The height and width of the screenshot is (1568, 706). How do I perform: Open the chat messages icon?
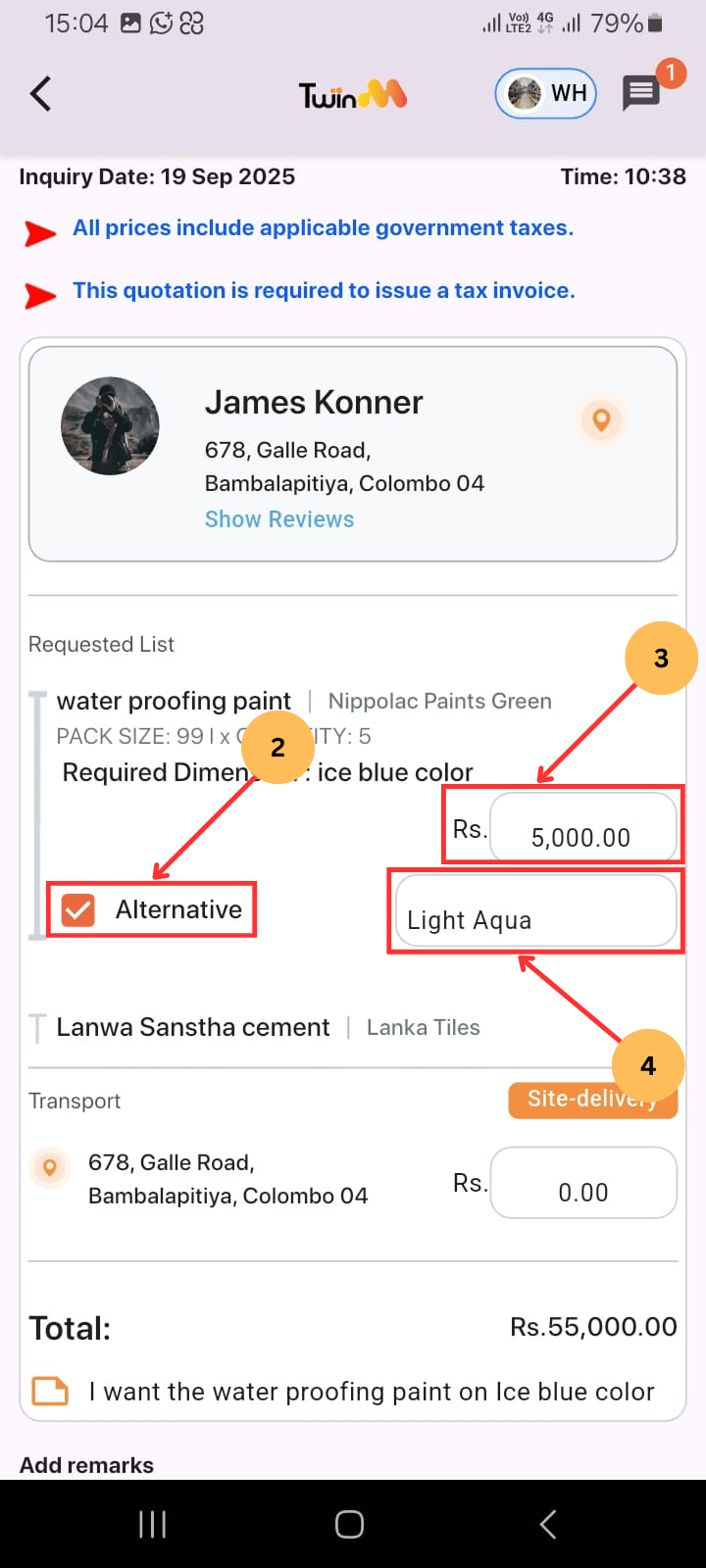(x=641, y=94)
